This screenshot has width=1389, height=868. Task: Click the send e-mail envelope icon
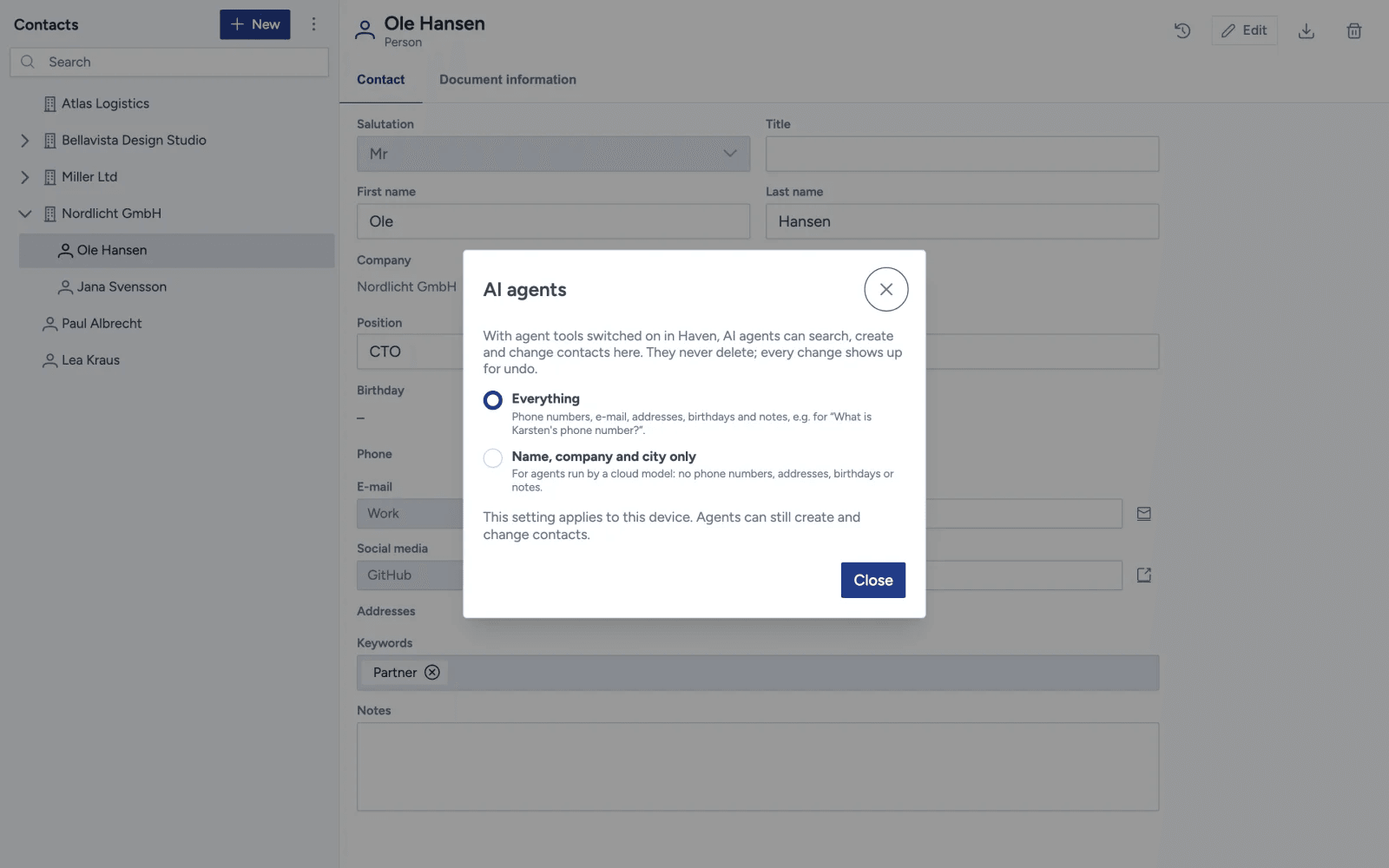pyautogui.click(x=1143, y=514)
